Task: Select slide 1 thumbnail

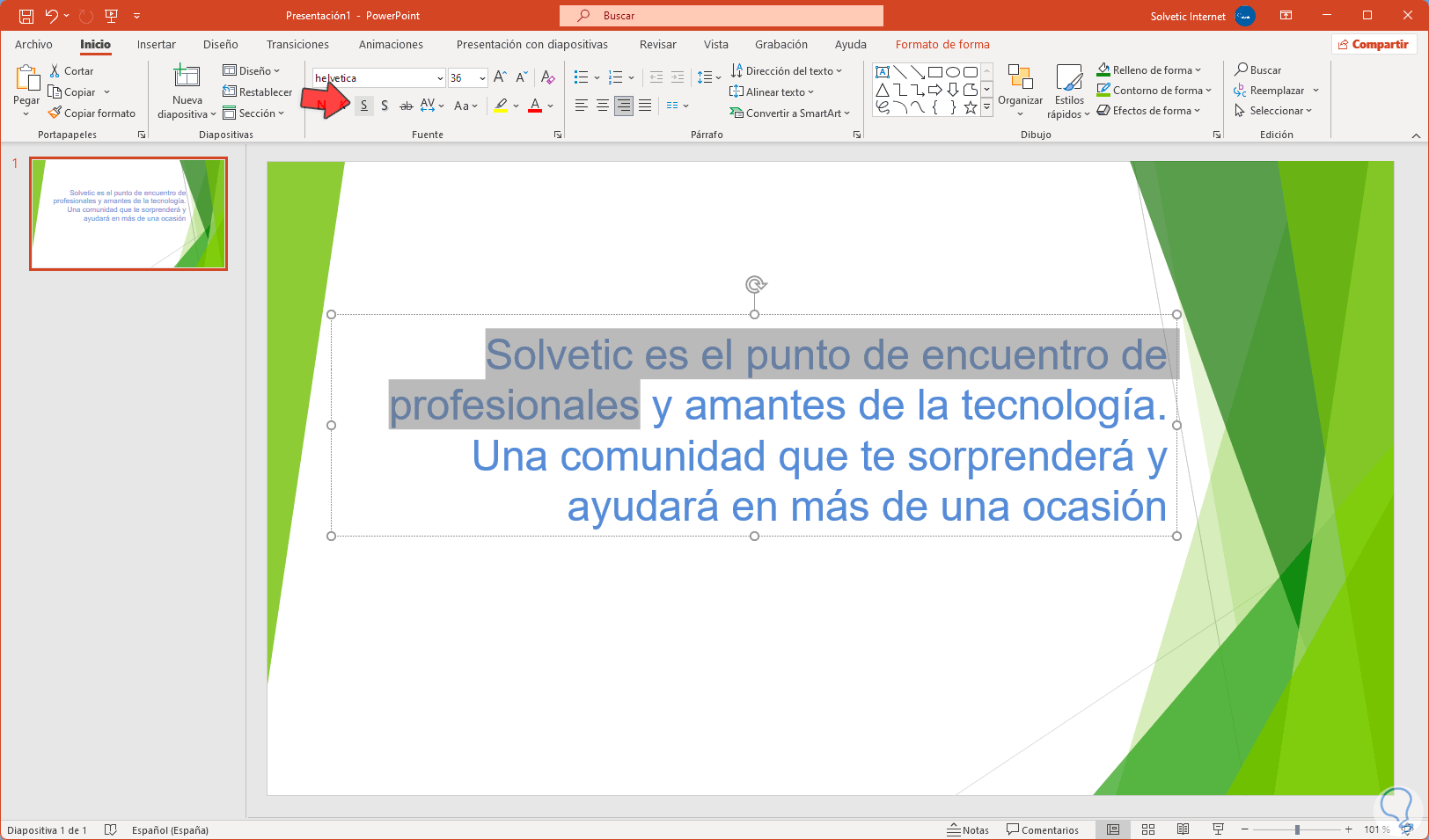Action: click(x=128, y=214)
